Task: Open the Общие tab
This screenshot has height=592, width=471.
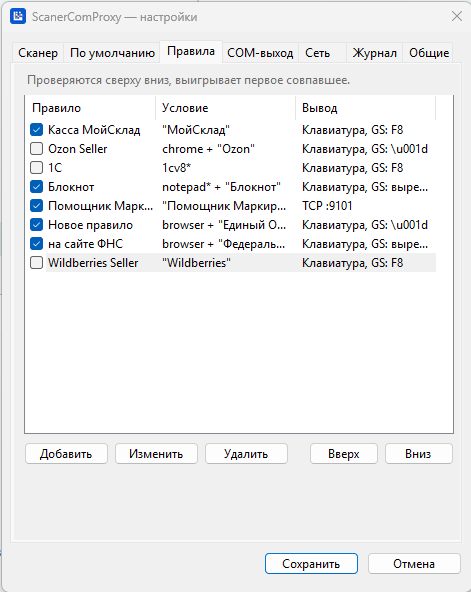Action: [x=429, y=53]
